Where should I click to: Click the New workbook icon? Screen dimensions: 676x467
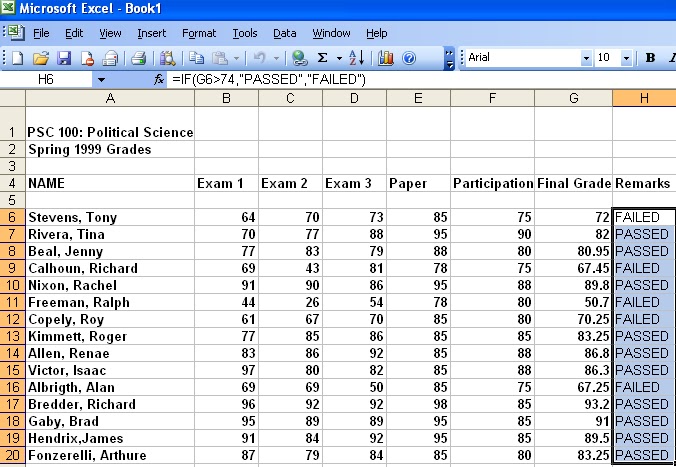(x=17, y=58)
